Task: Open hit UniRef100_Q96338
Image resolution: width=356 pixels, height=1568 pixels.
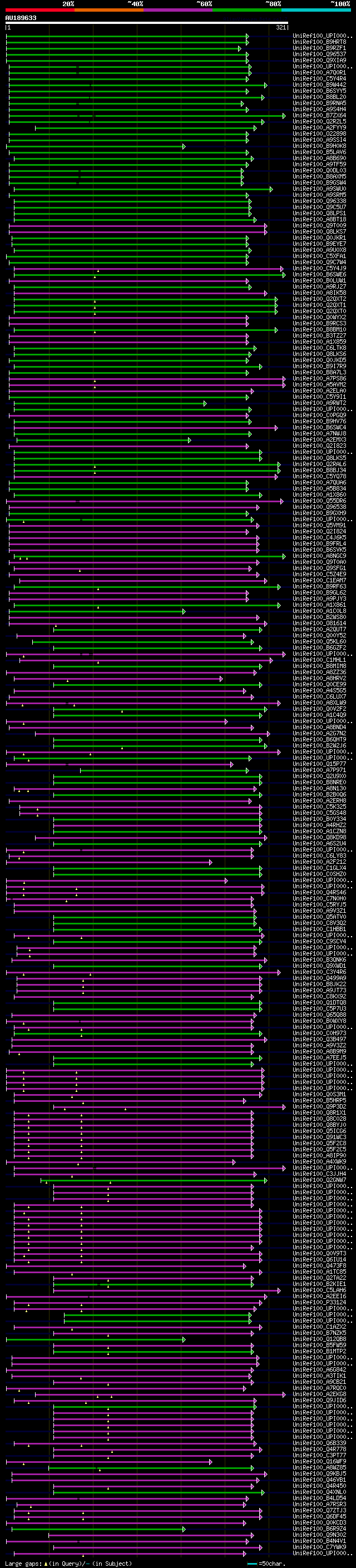Action: click(319, 201)
